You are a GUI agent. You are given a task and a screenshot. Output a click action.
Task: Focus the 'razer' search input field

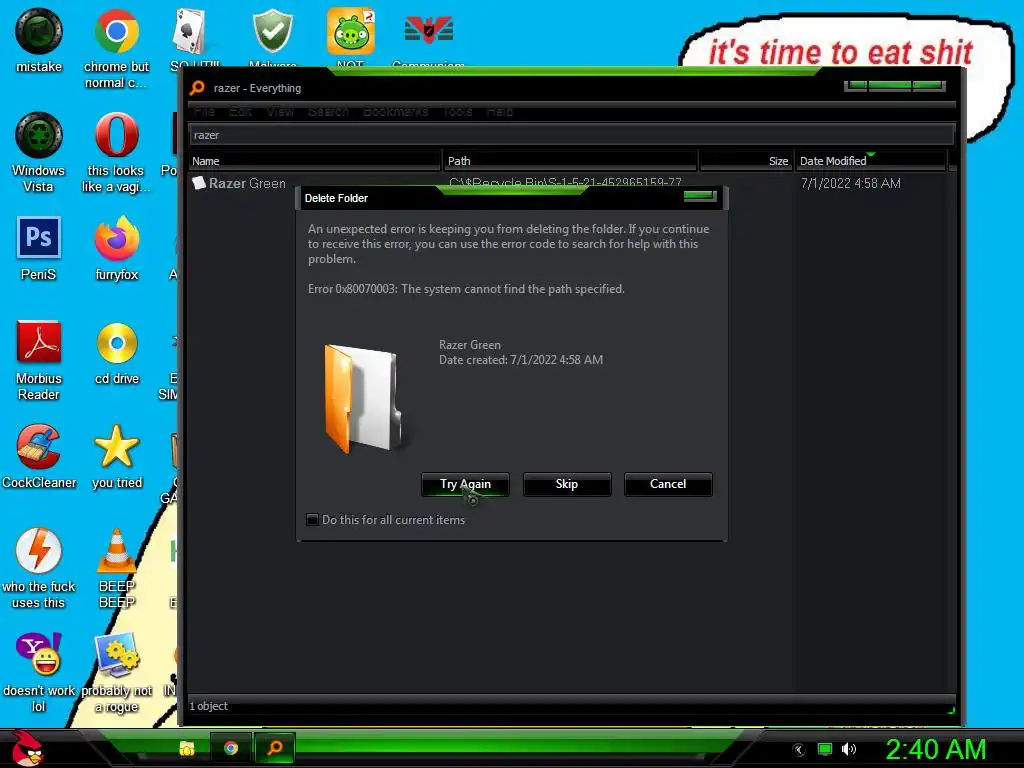(x=571, y=135)
